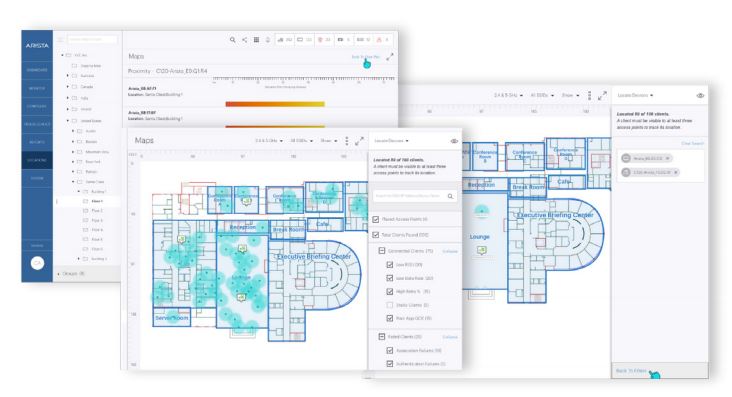Open the three-dot menu in the front Maps window

[346, 141]
